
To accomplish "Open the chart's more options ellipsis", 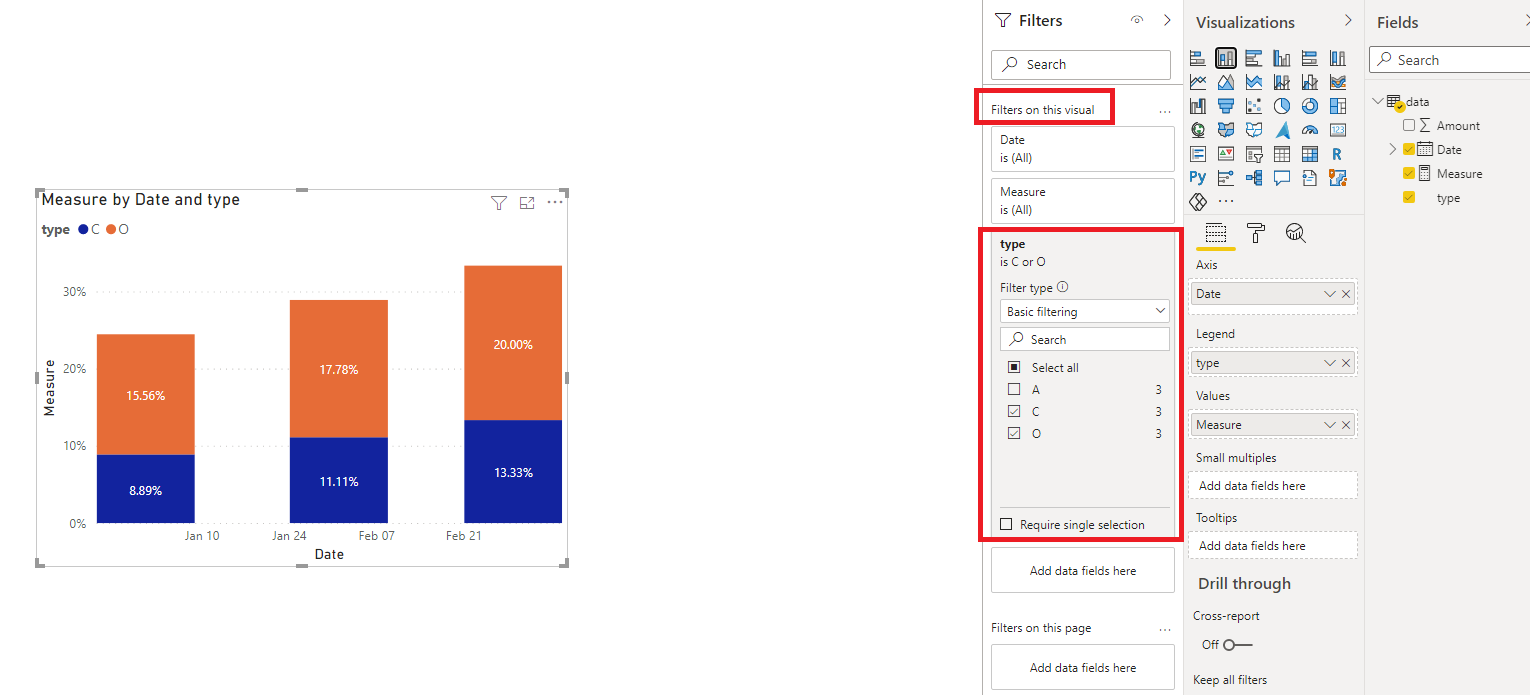I will click(555, 202).
